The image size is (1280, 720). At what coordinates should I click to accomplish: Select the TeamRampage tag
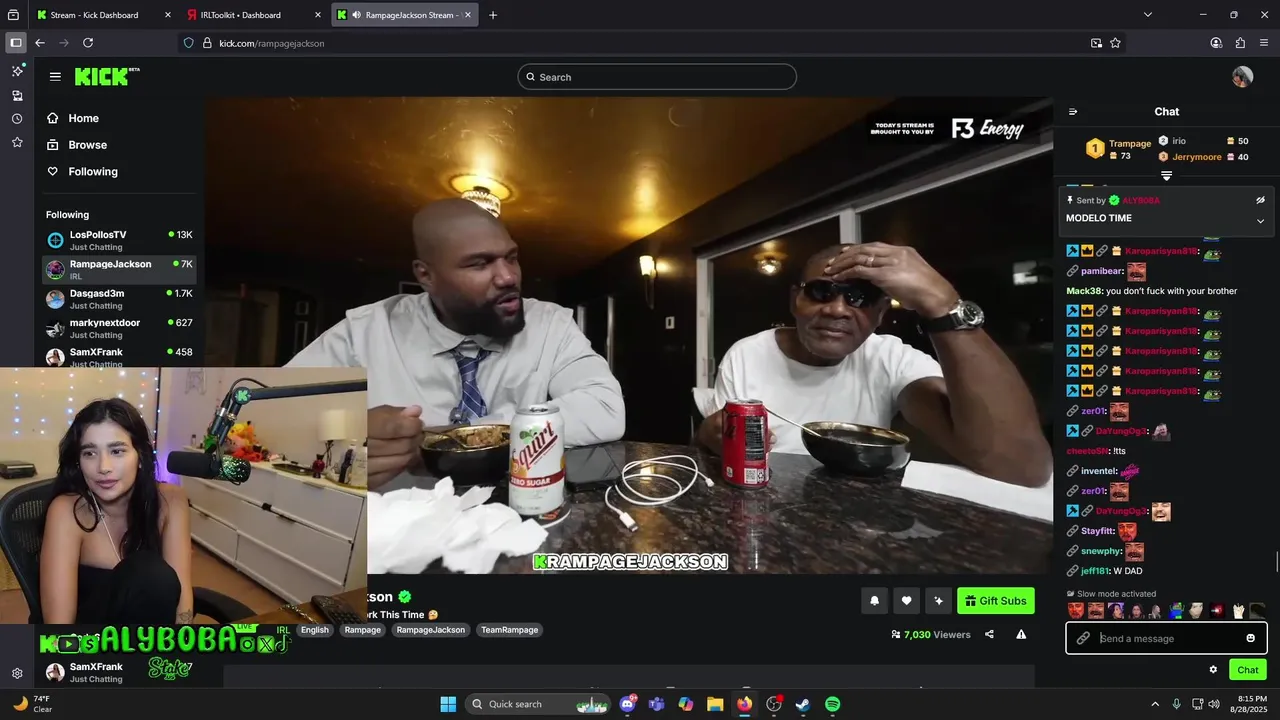(509, 630)
